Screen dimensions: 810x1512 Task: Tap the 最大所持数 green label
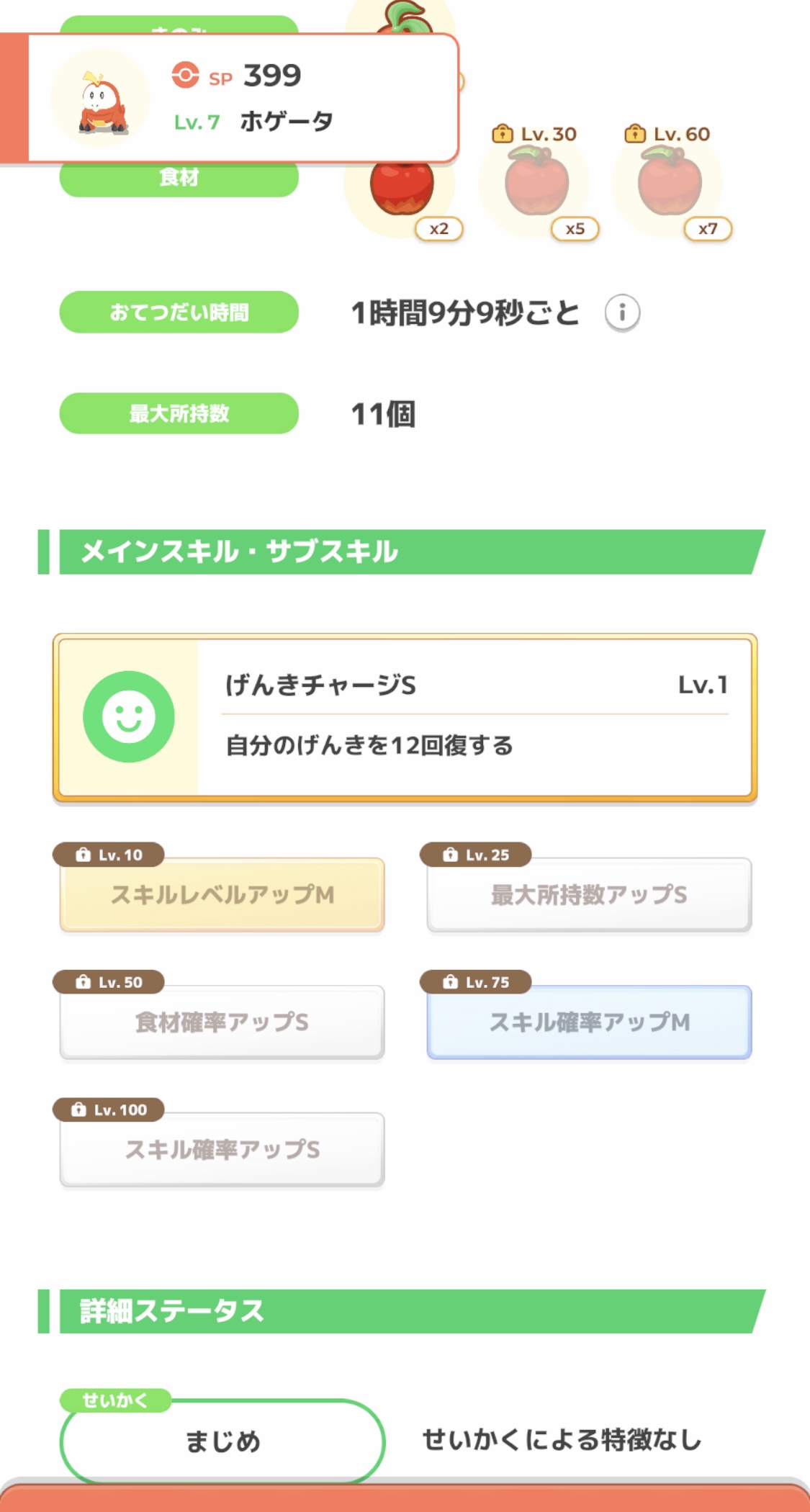pyautogui.click(x=179, y=413)
